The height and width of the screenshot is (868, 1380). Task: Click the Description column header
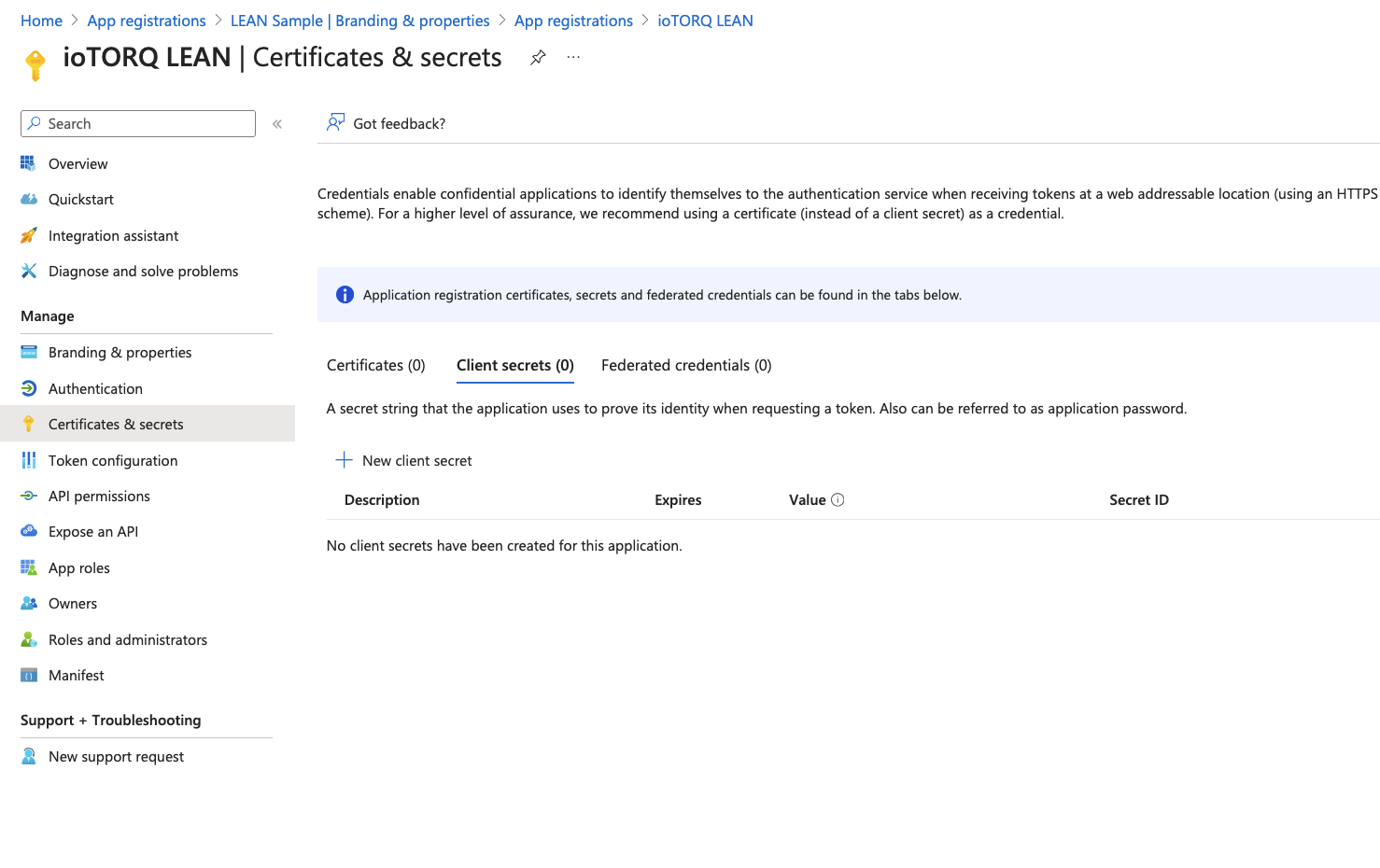(382, 500)
